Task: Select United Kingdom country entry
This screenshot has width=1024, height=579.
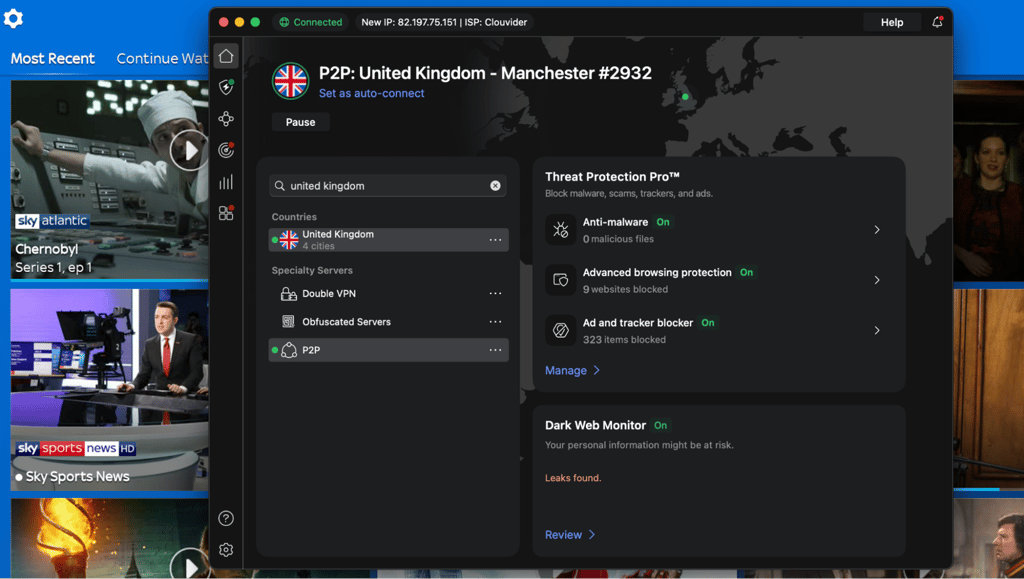Action: pyautogui.click(x=389, y=240)
